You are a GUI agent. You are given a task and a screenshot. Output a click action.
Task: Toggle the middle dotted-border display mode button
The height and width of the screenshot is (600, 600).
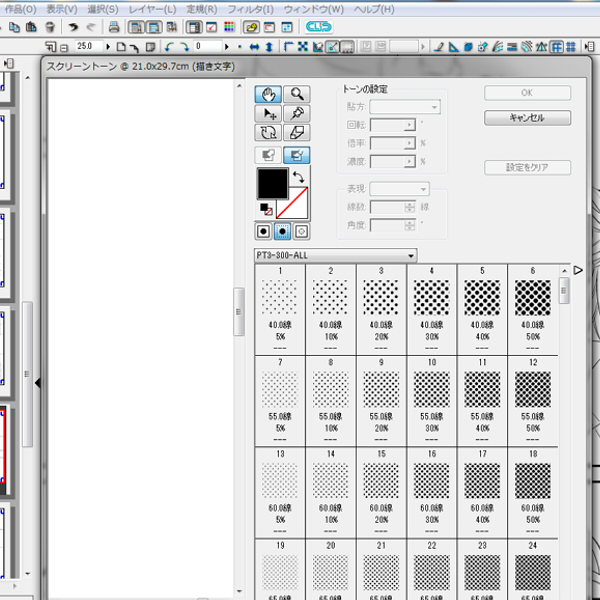282,231
